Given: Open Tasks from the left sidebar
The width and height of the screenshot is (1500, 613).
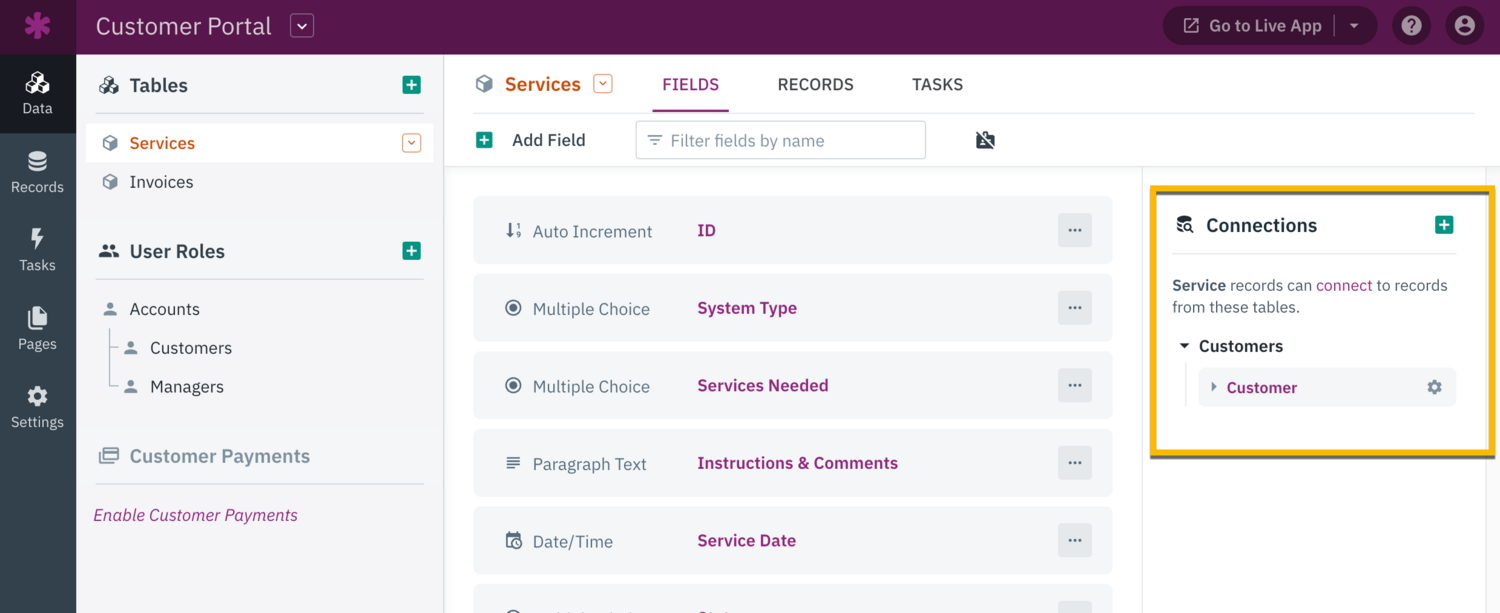Looking at the screenshot, I should (x=37, y=250).
